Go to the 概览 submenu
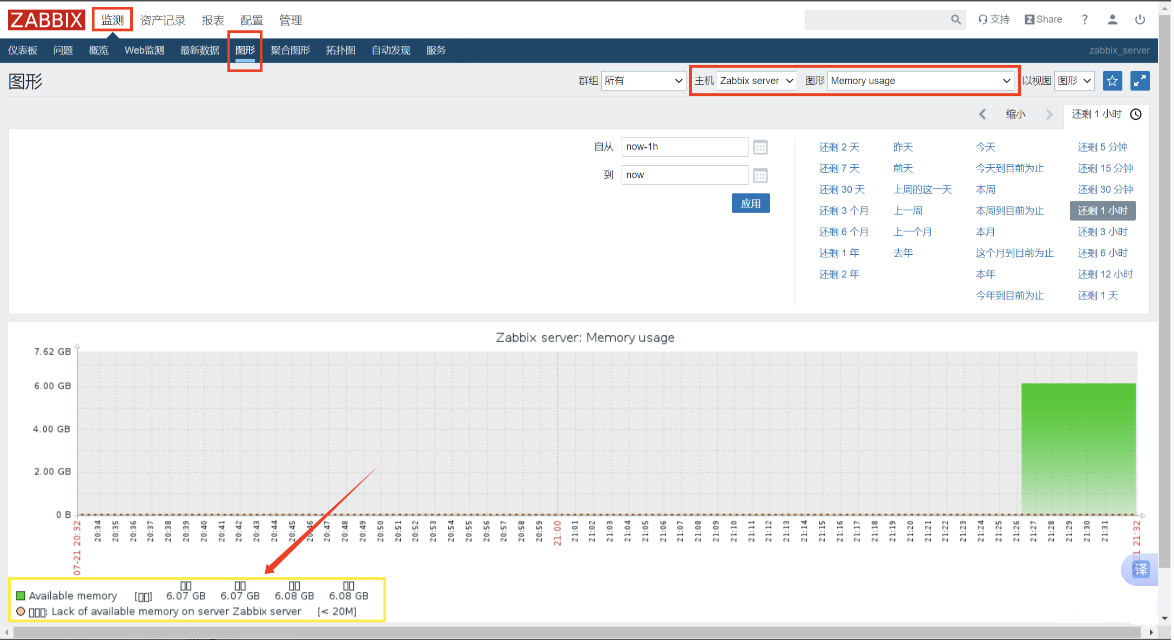 [98, 50]
